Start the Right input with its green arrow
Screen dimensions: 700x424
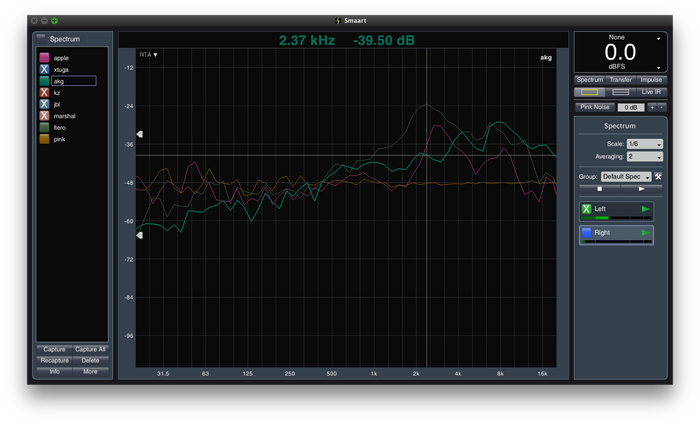coord(646,233)
